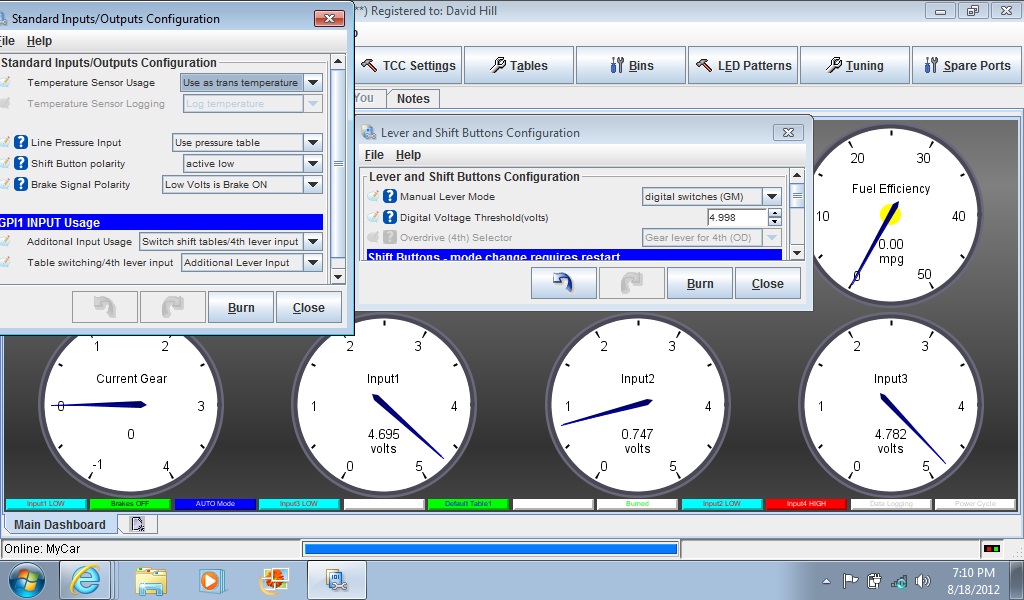The width and height of the screenshot is (1024, 600).
Task: Click the blue progress bar in status bar
Action: point(490,549)
